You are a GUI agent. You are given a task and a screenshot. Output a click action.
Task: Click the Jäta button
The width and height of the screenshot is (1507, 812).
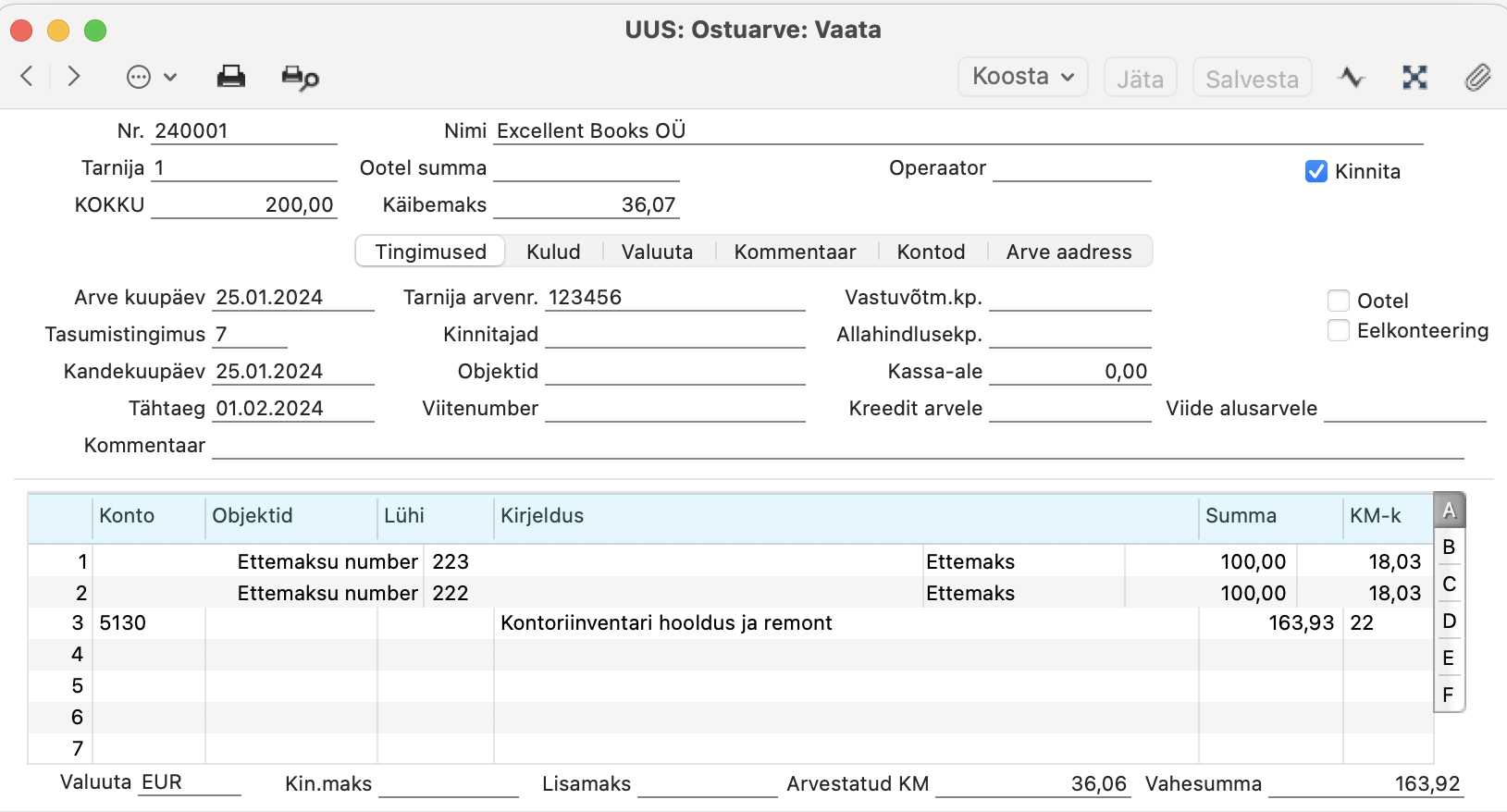[x=1140, y=78]
